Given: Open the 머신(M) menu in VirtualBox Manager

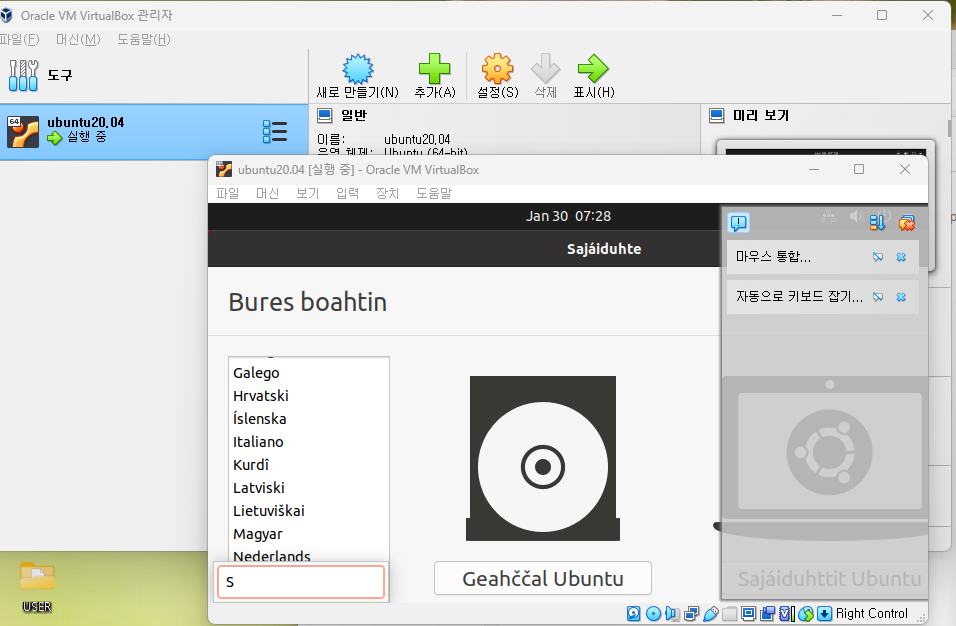Looking at the screenshot, I should tap(78, 40).
